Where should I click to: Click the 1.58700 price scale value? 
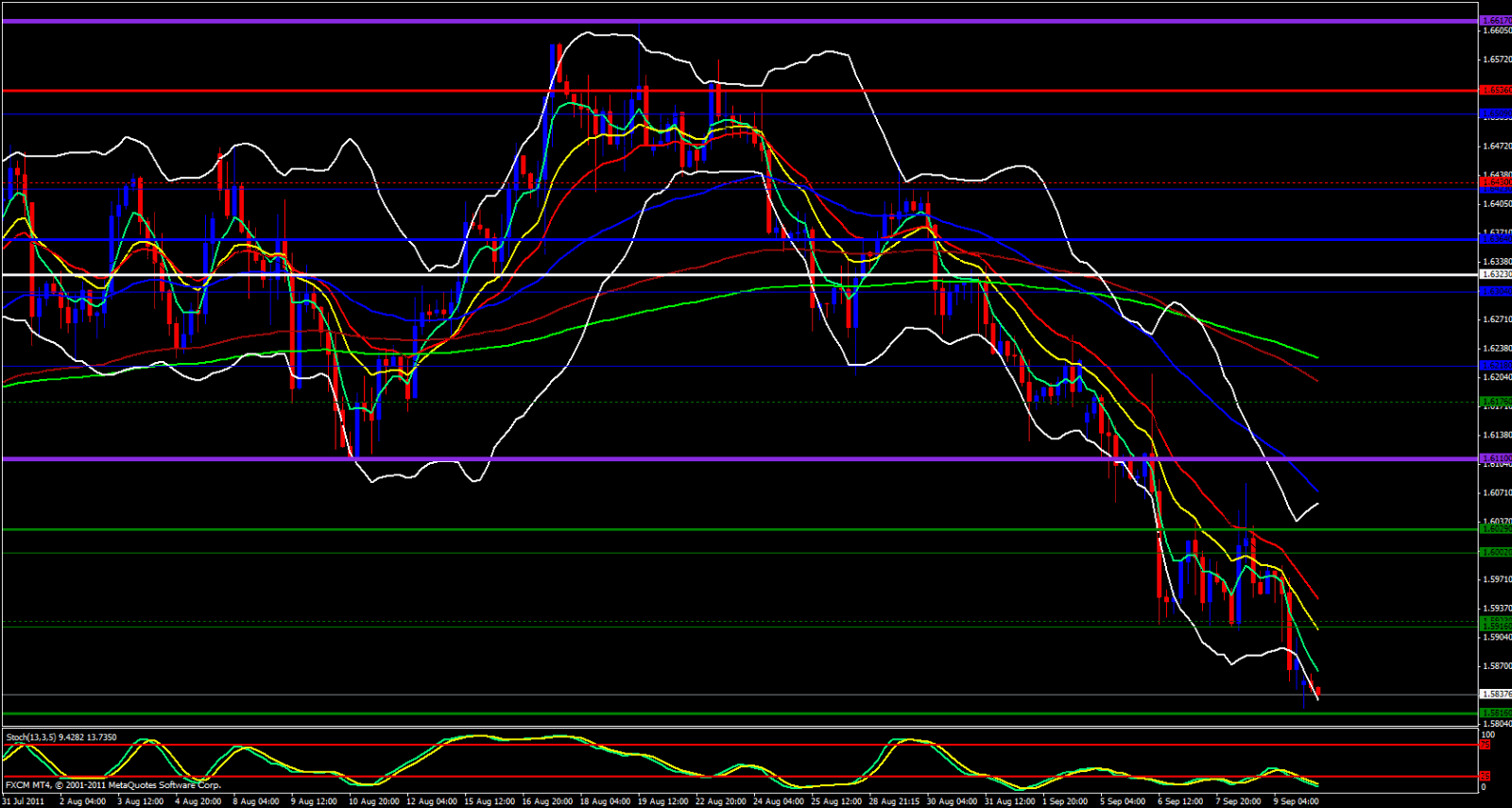pos(1497,666)
